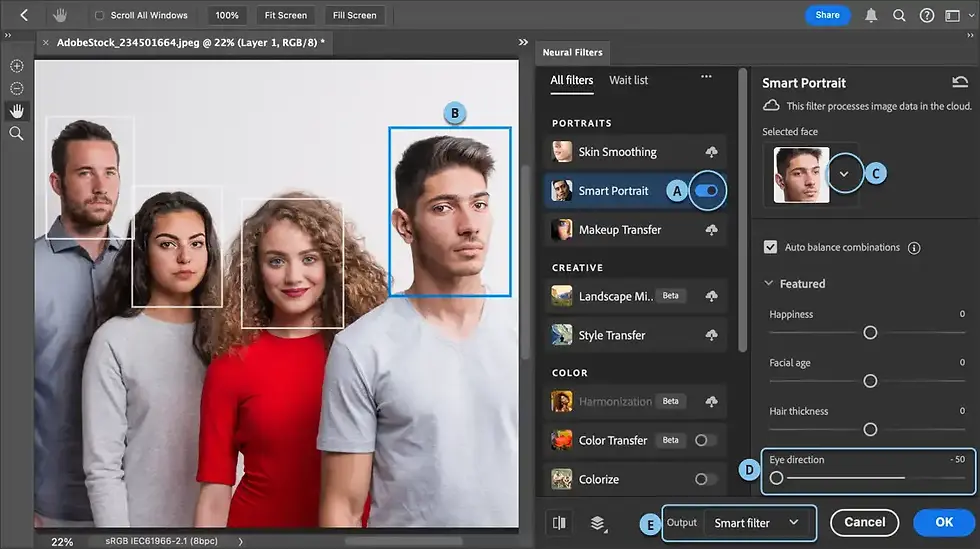Image resolution: width=980 pixels, height=549 pixels.
Task: Click the Happiness slider handle
Action: [870, 332]
